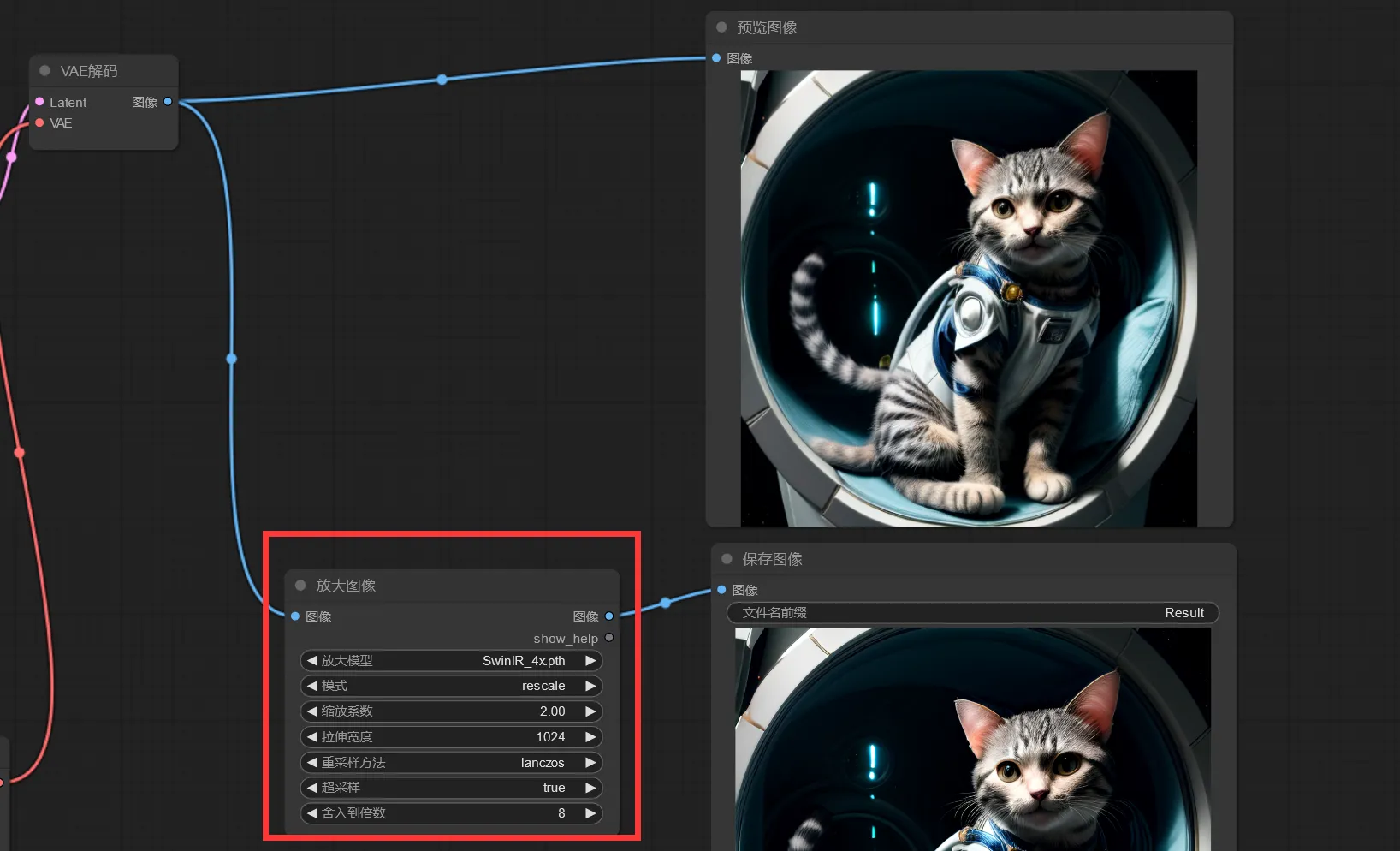
Task: Collapse the VAE解码 node via its dot
Action: coord(45,71)
